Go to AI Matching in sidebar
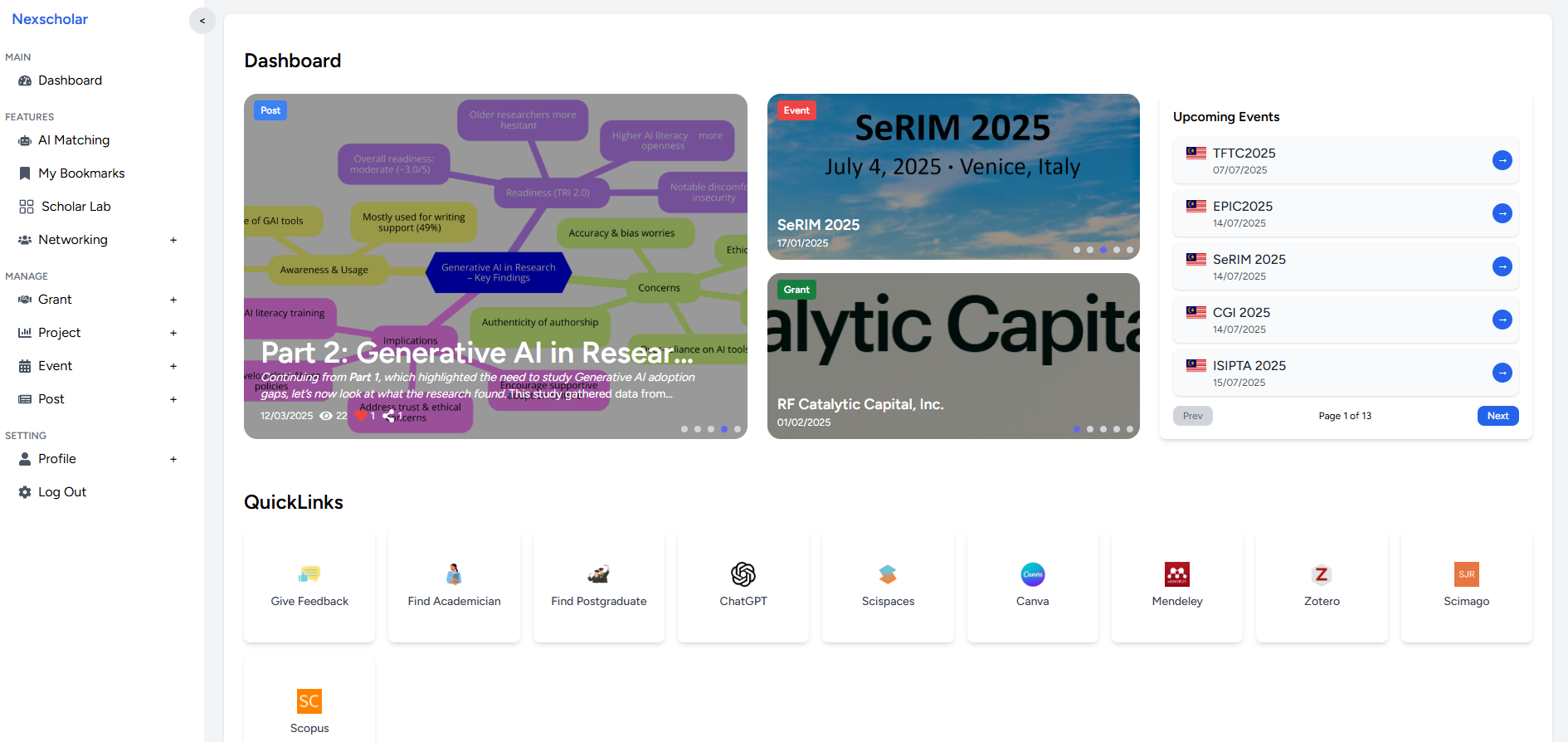The height and width of the screenshot is (742, 1568). click(x=73, y=140)
